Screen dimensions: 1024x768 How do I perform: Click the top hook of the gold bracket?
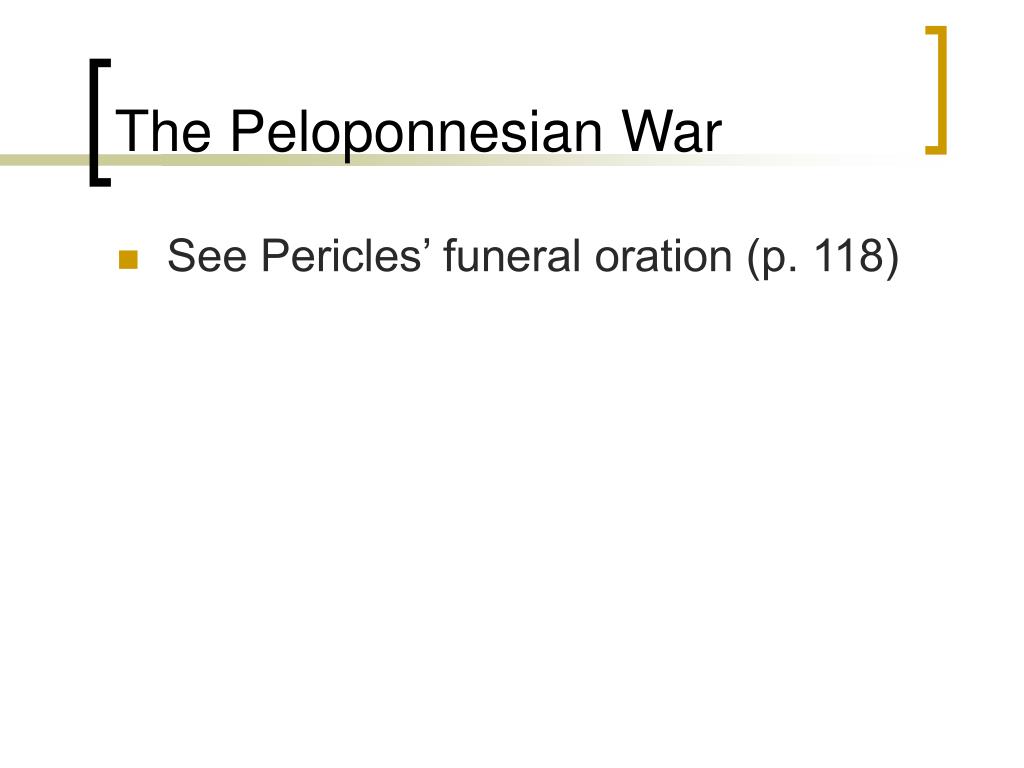[x=936, y=29]
